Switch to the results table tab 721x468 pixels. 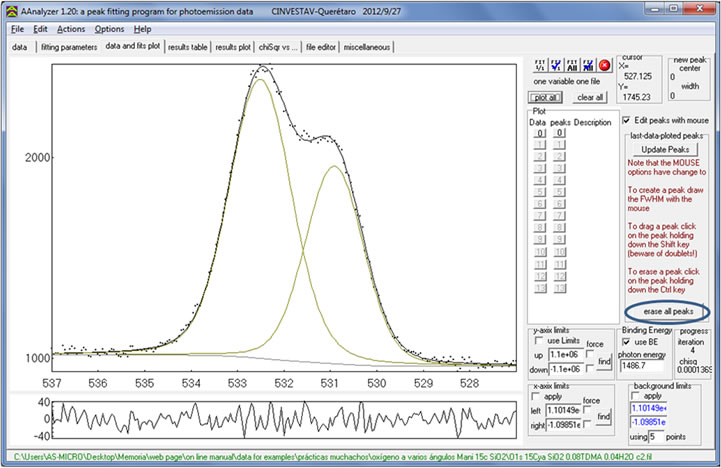(188, 47)
